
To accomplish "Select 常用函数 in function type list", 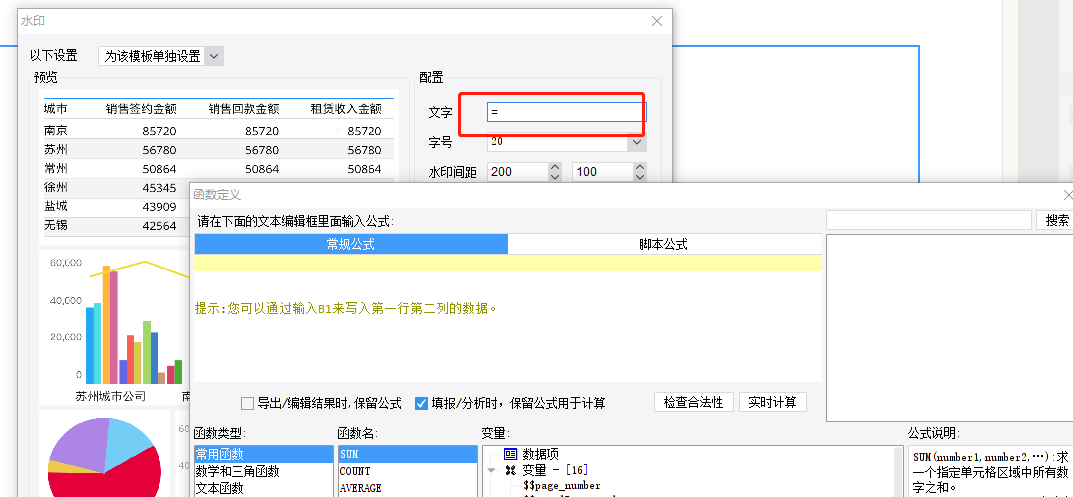I will [264, 455].
